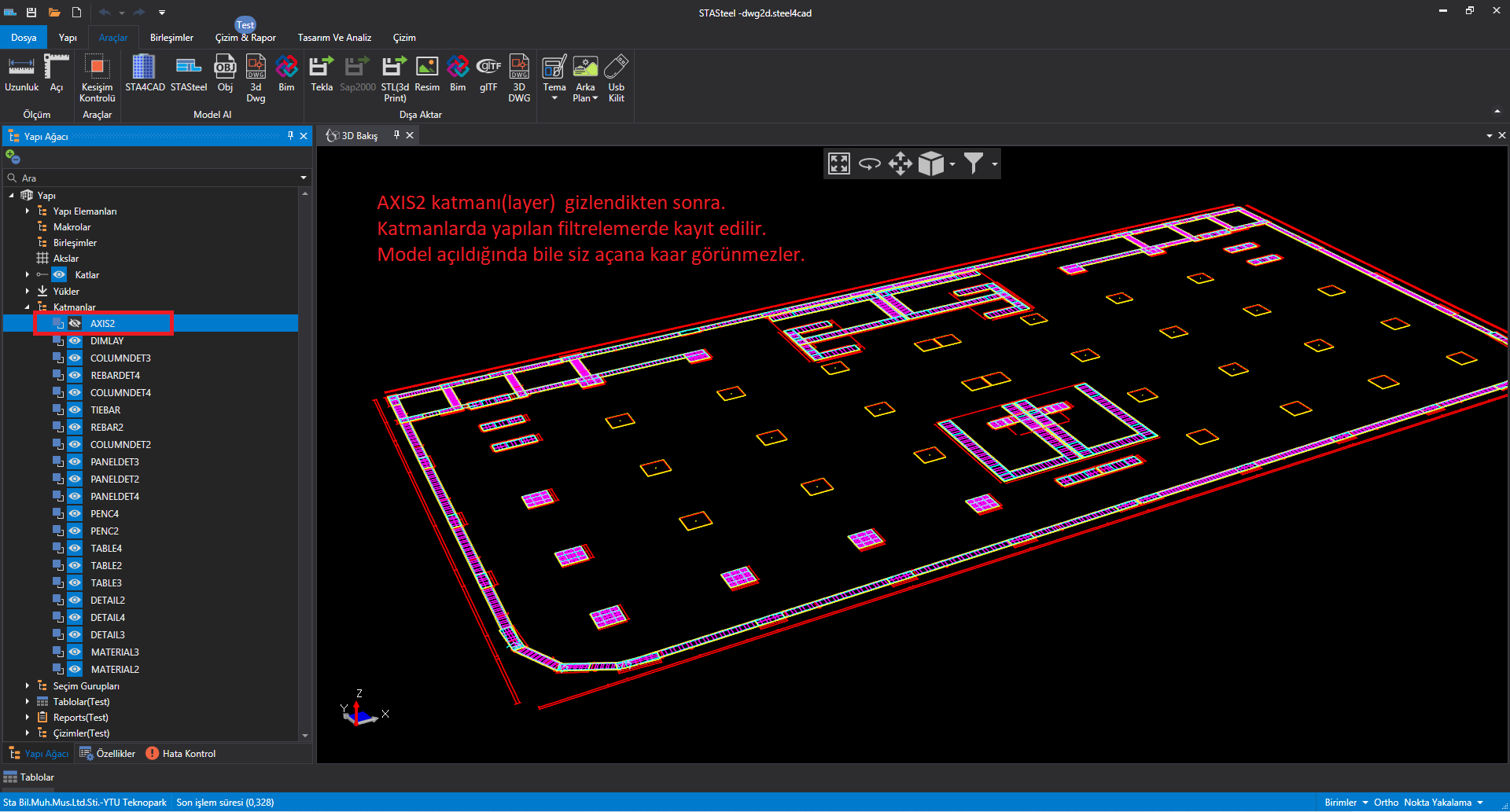Open the filter dropdown arrow in viewport
1510x812 pixels.
click(x=995, y=164)
